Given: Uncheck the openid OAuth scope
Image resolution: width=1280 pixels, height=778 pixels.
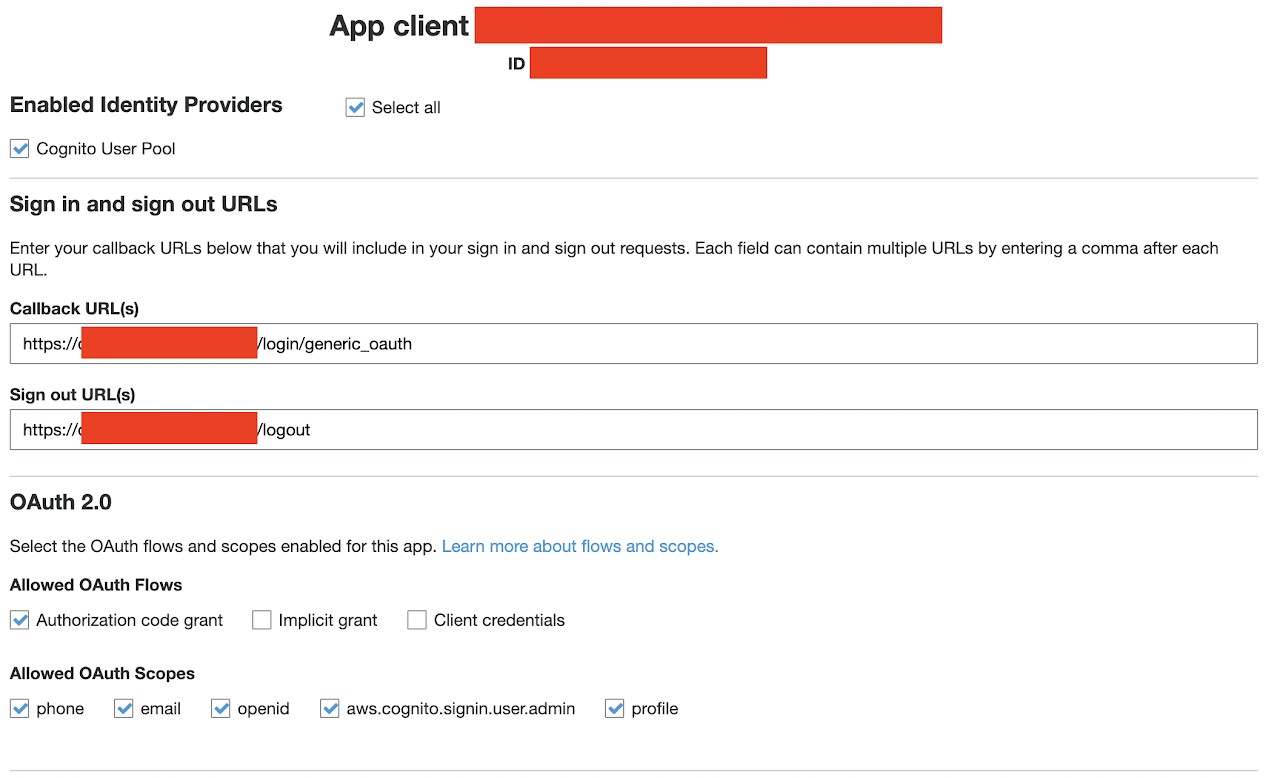Looking at the screenshot, I should click(x=221, y=708).
